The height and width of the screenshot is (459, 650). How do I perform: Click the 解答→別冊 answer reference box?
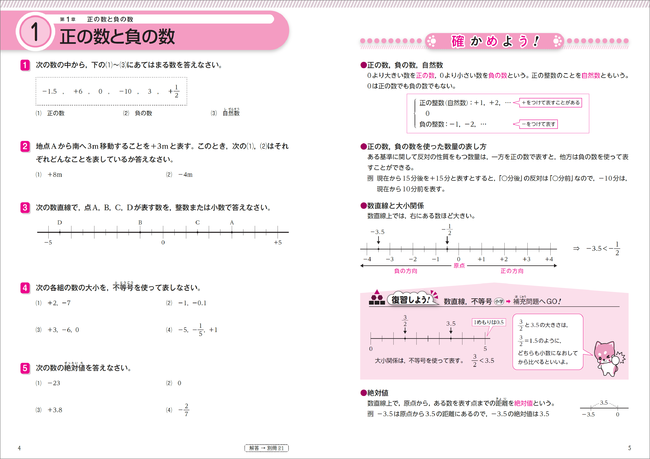tap(267, 448)
